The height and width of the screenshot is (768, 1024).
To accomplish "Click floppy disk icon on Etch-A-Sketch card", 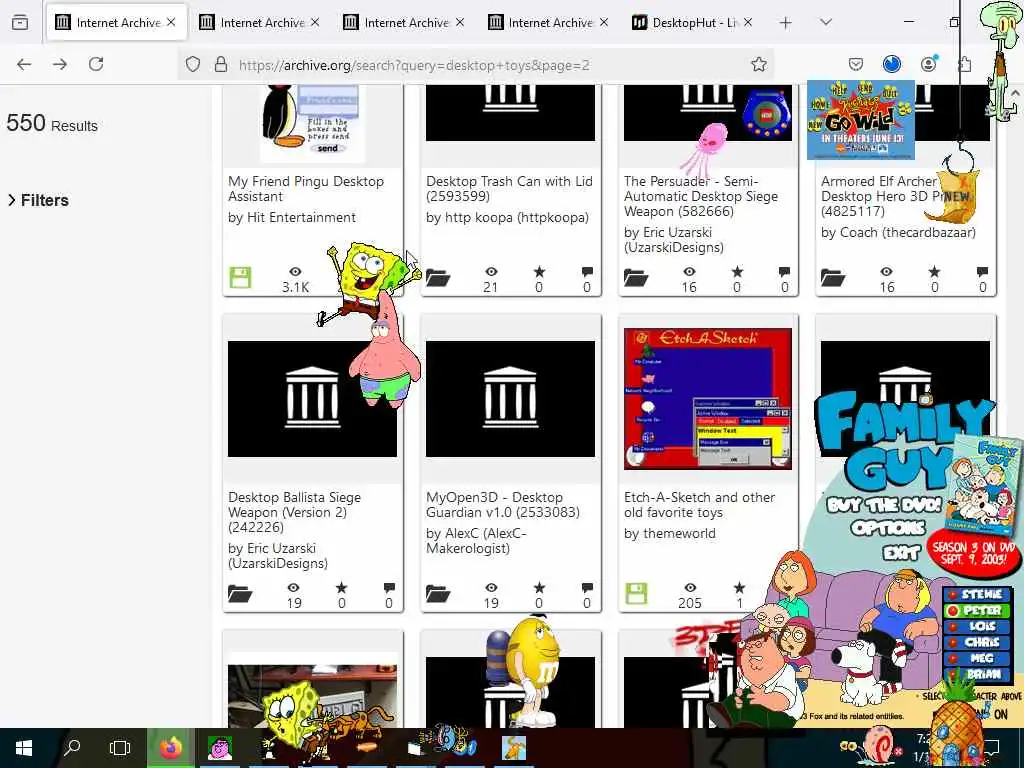I will tap(636, 594).
